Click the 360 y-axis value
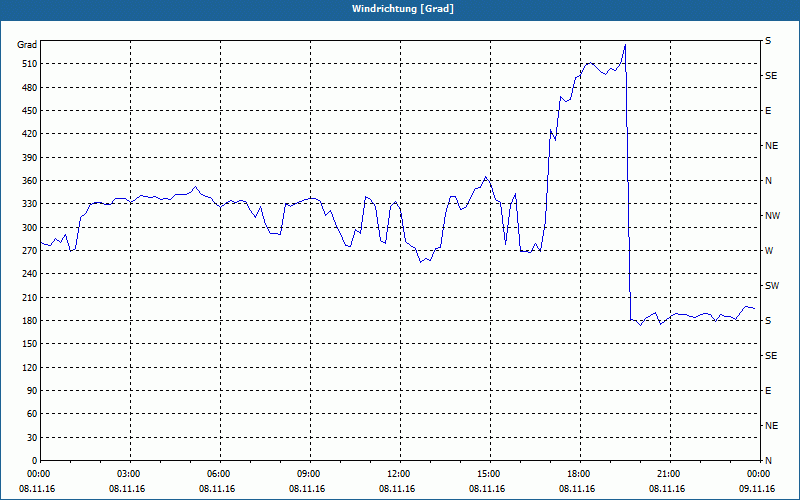This screenshot has width=800, height=500. (x=30, y=181)
